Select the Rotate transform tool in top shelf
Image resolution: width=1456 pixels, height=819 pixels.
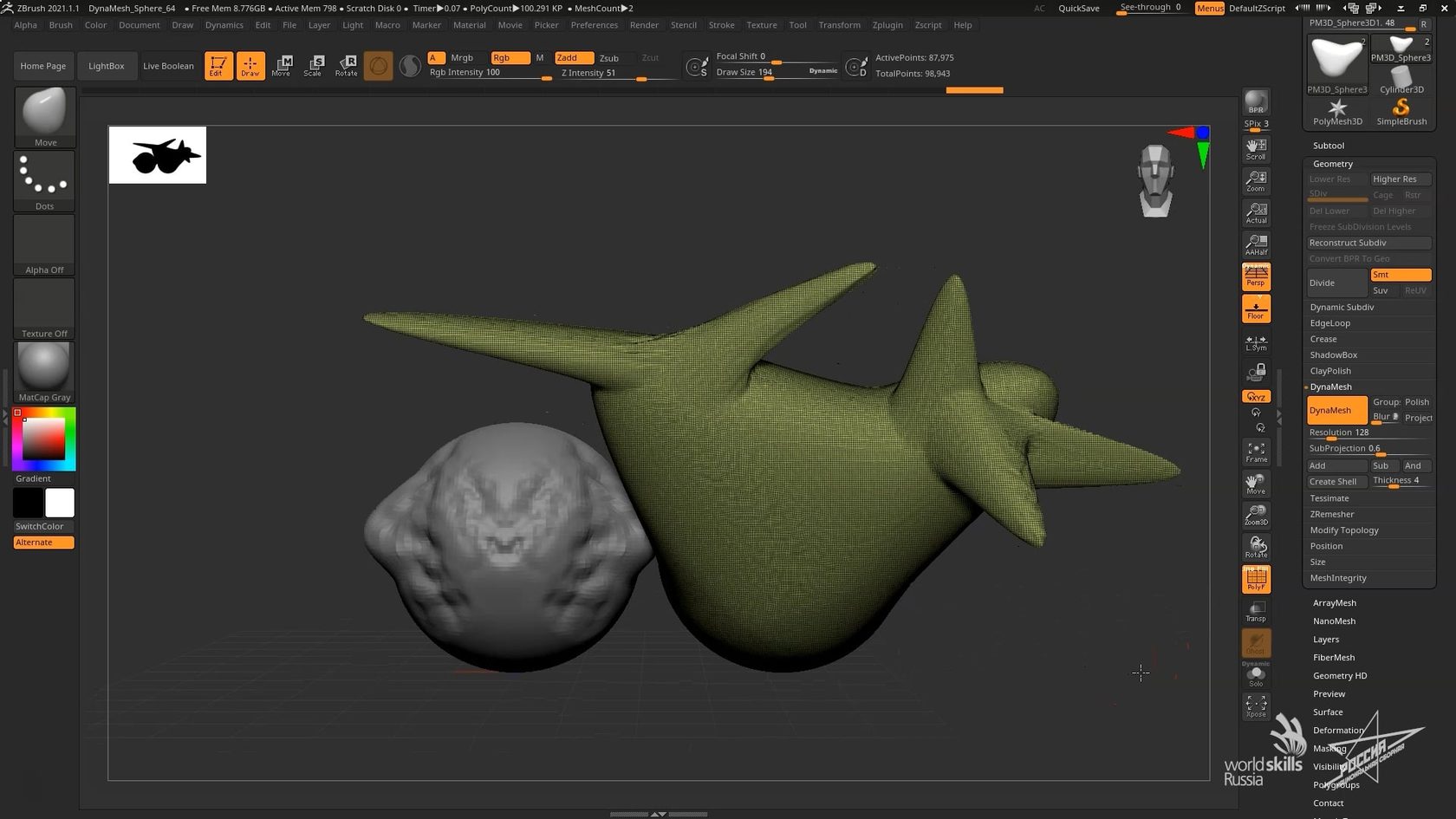pos(347,66)
